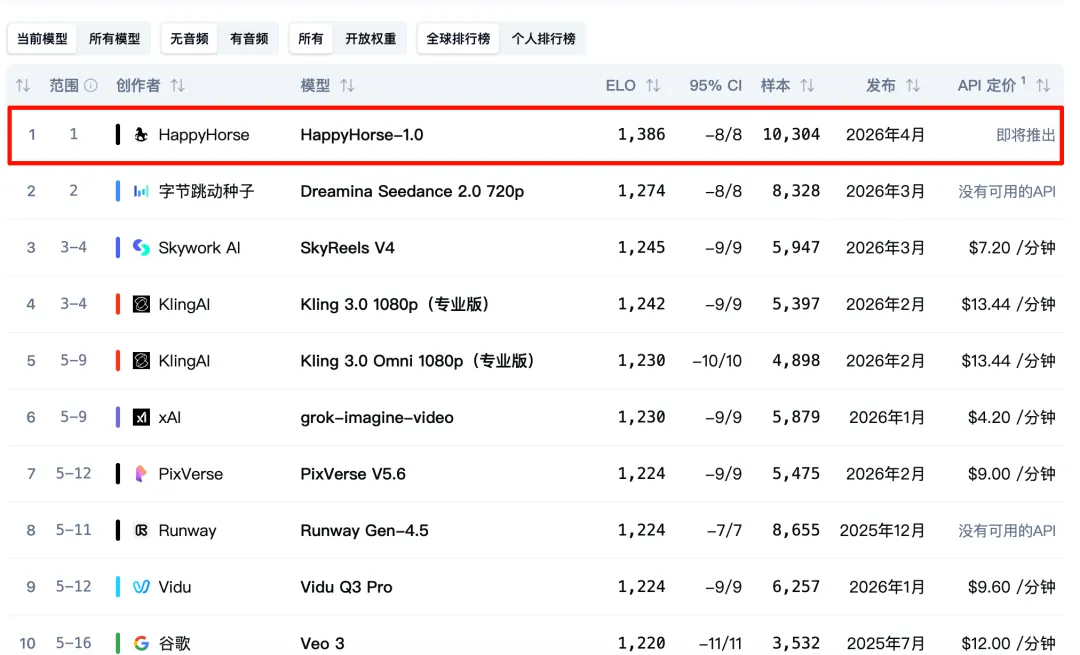This screenshot has height=655, width=1080.
Task: Click the 2025年7月 release date
Action: click(x=886, y=643)
